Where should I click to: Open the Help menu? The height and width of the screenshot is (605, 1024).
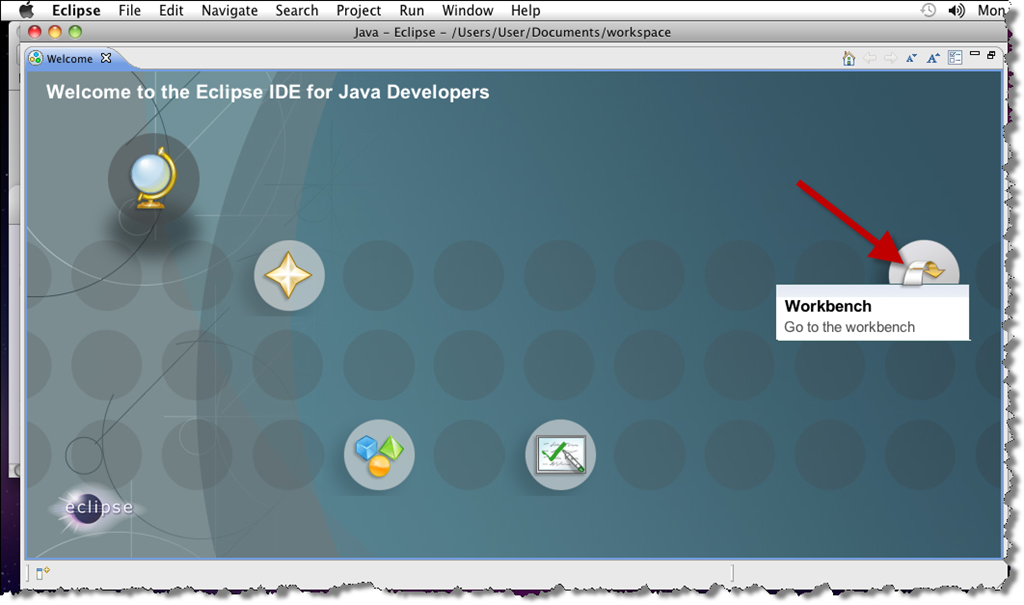pos(525,10)
